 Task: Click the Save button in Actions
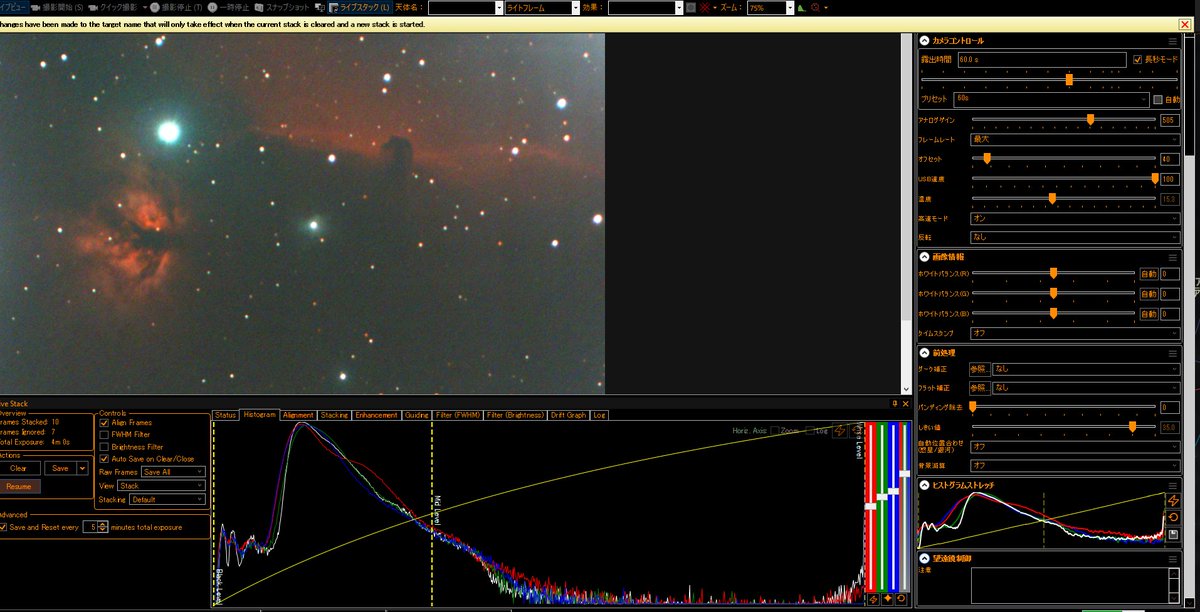(x=60, y=468)
